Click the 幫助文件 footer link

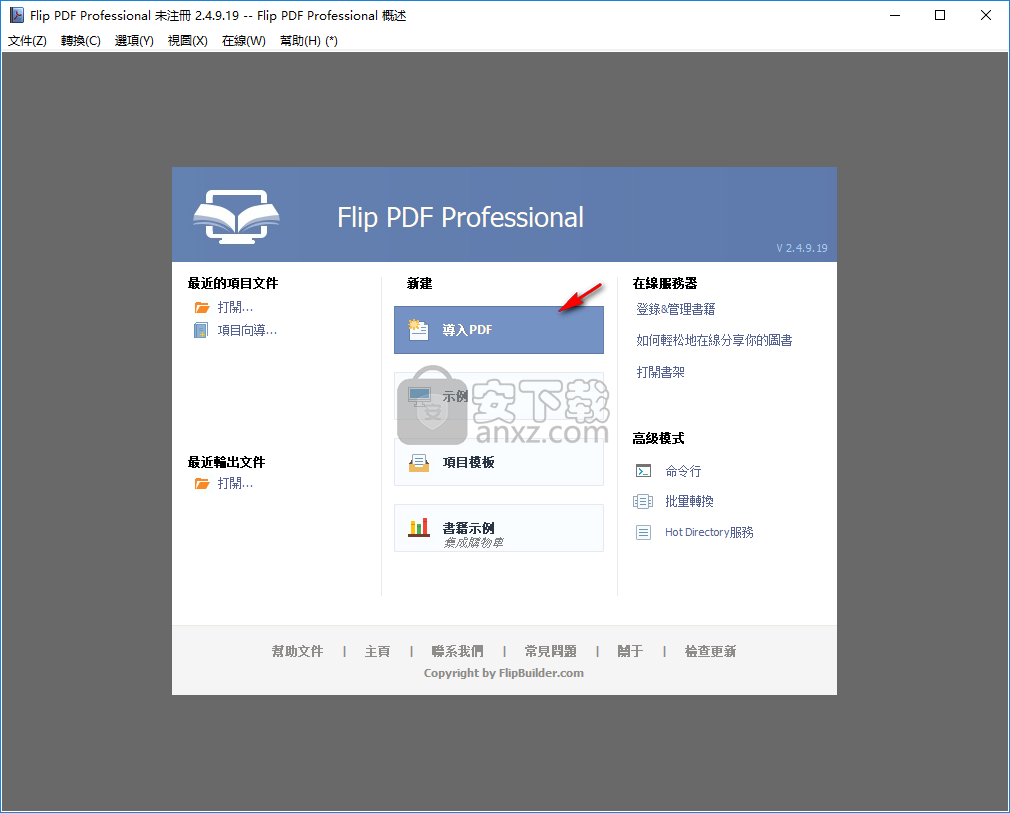pyautogui.click(x=297, y=651)
